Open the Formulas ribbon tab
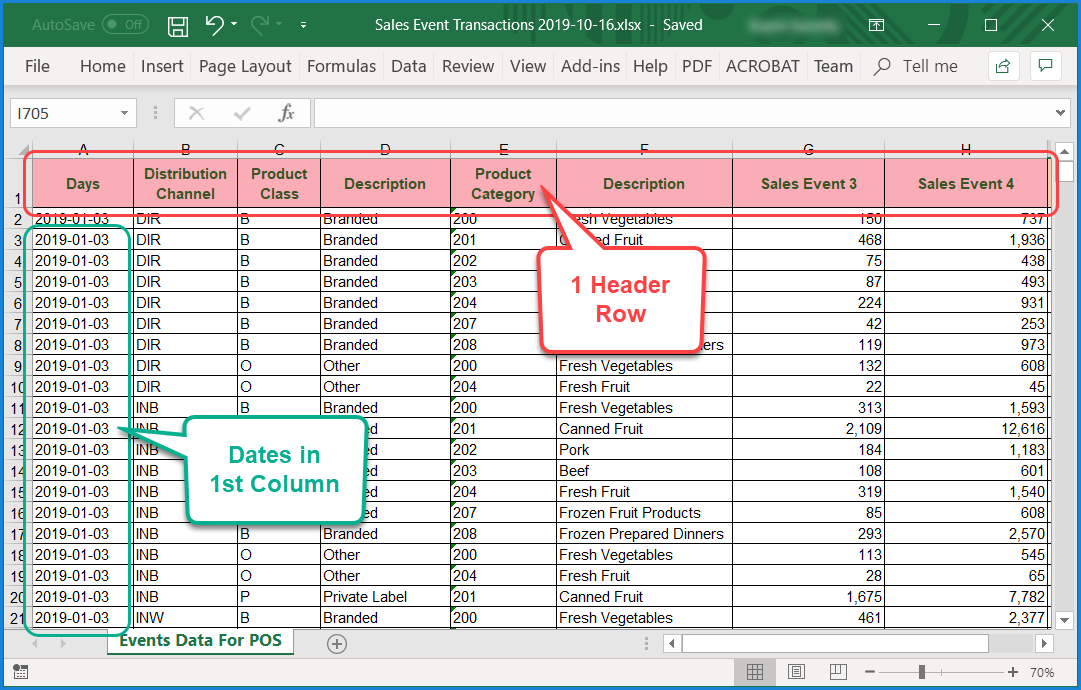The height and width of the screenshot is (690, 1081). point(341,66)
